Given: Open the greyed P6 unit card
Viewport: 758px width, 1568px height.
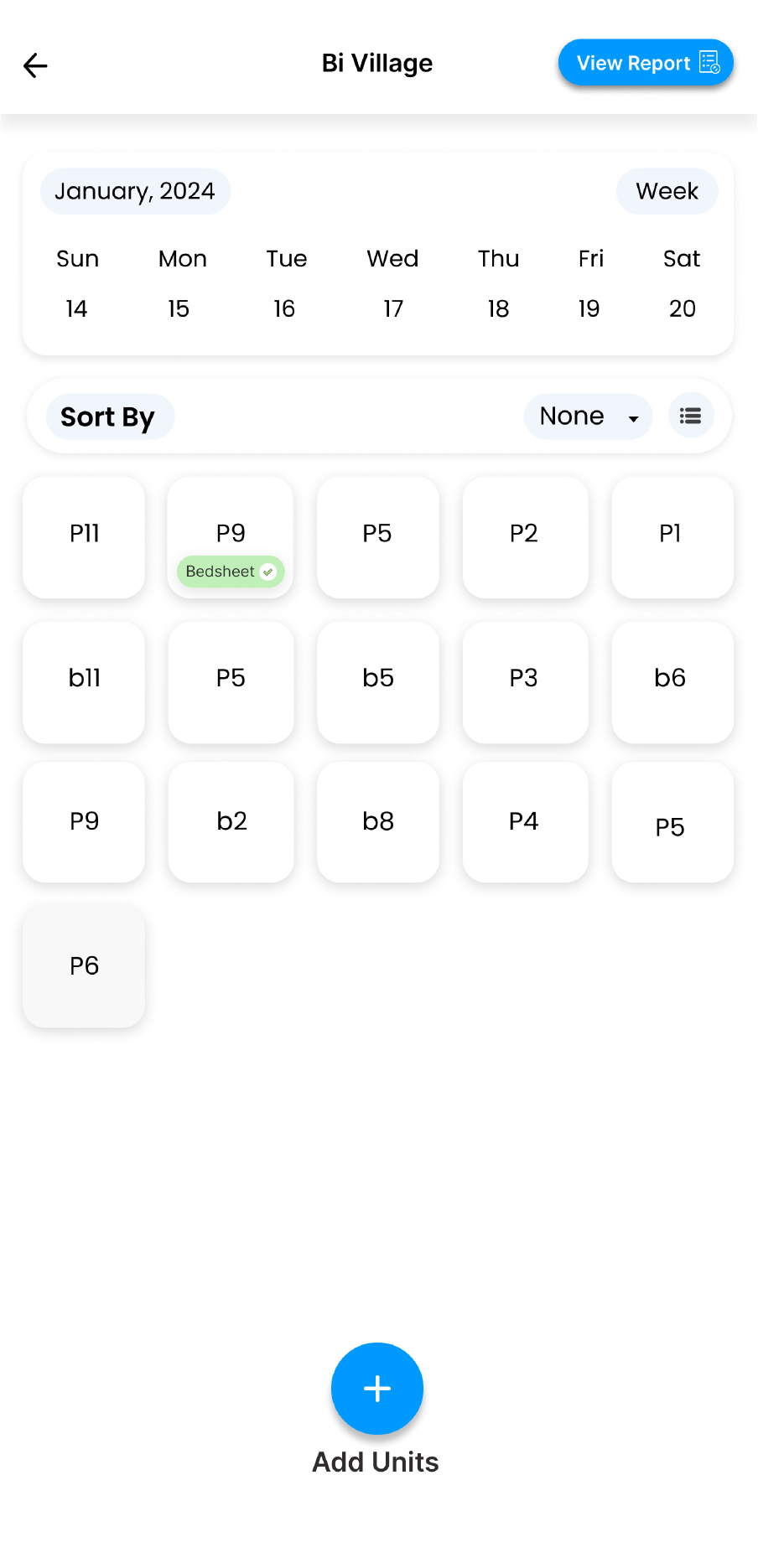Looking at the screenshot, I should 84,965.
